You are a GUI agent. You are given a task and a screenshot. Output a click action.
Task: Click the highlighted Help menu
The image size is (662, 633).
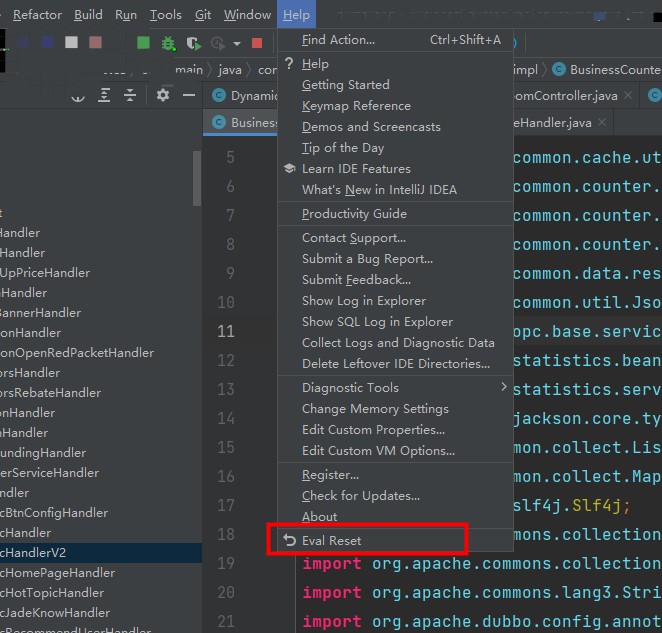[296, 15]
